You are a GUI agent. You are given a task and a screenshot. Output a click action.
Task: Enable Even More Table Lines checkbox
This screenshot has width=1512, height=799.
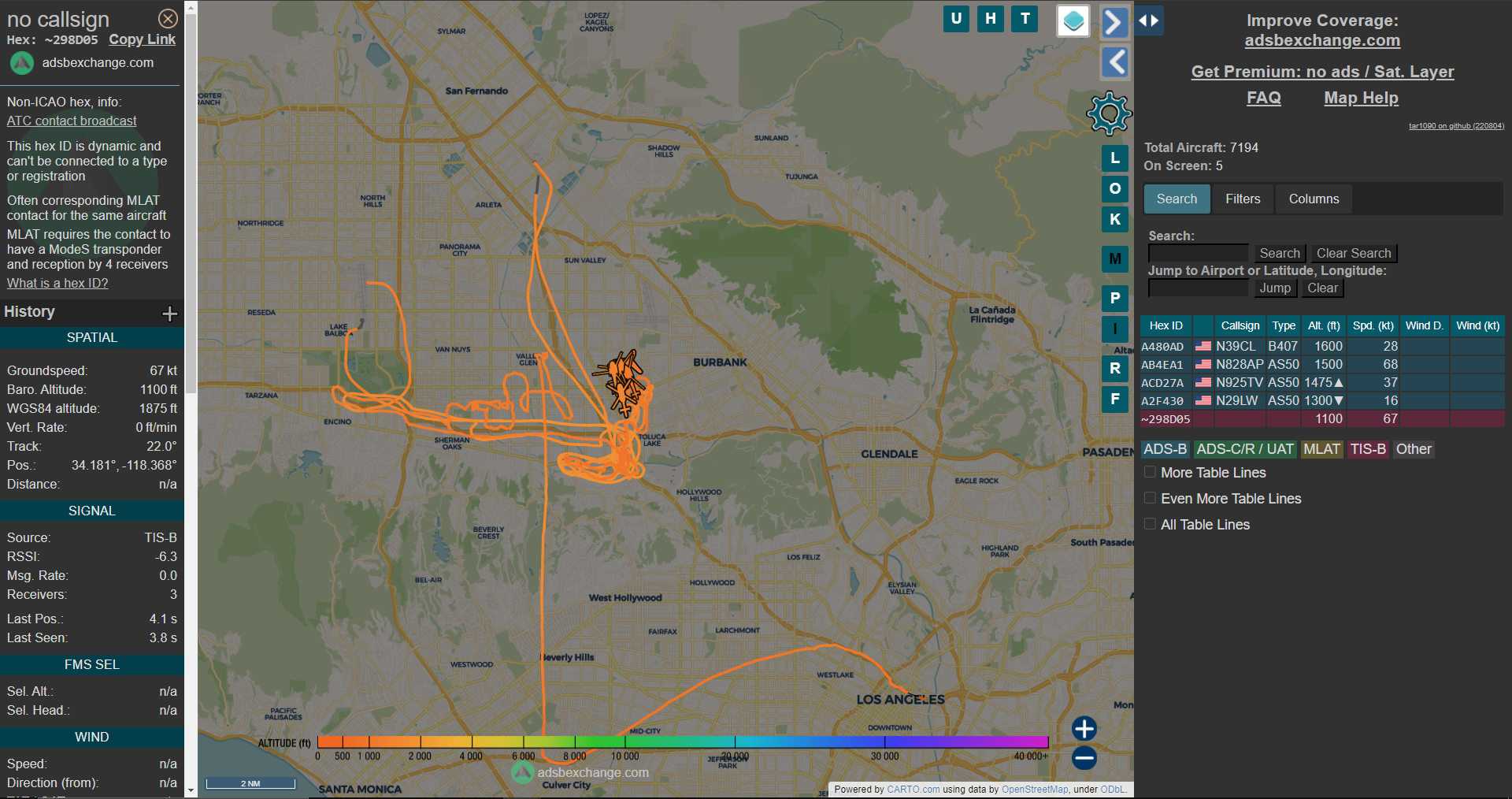1150,498
